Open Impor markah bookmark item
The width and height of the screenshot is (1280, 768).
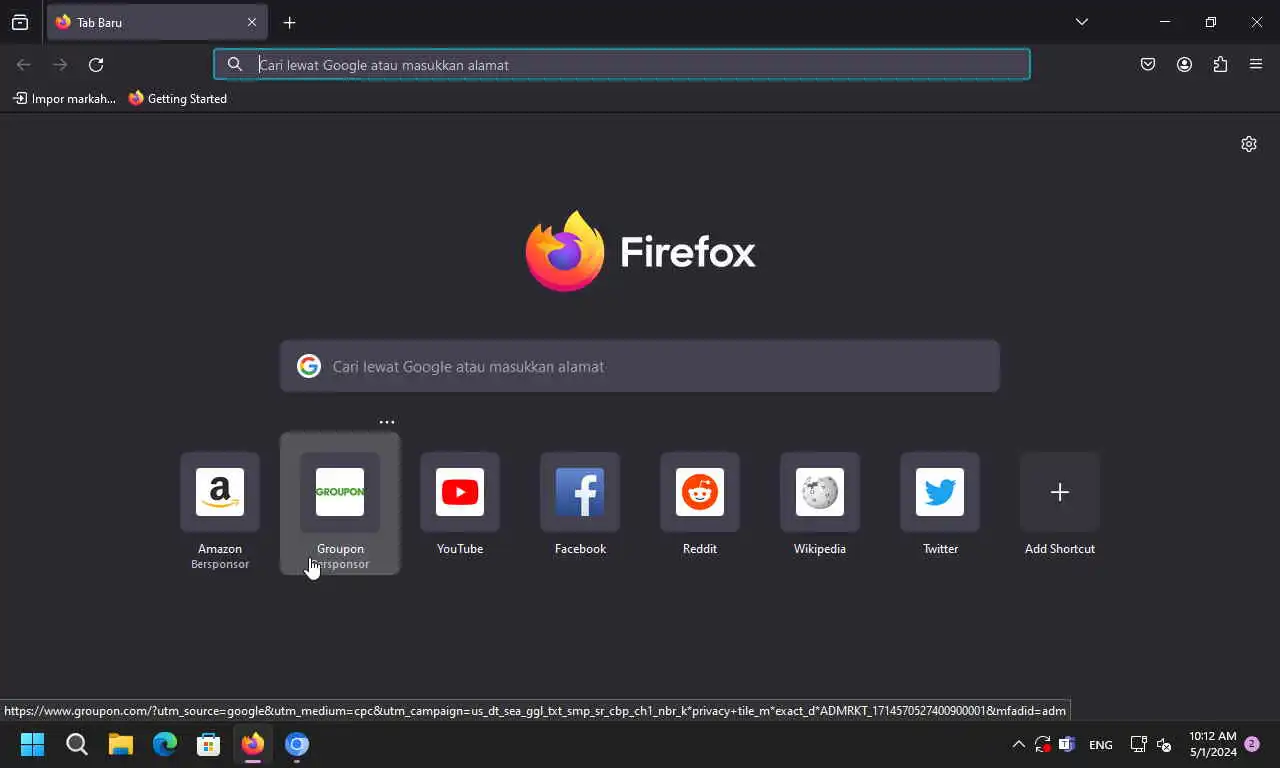coord(64,99)
